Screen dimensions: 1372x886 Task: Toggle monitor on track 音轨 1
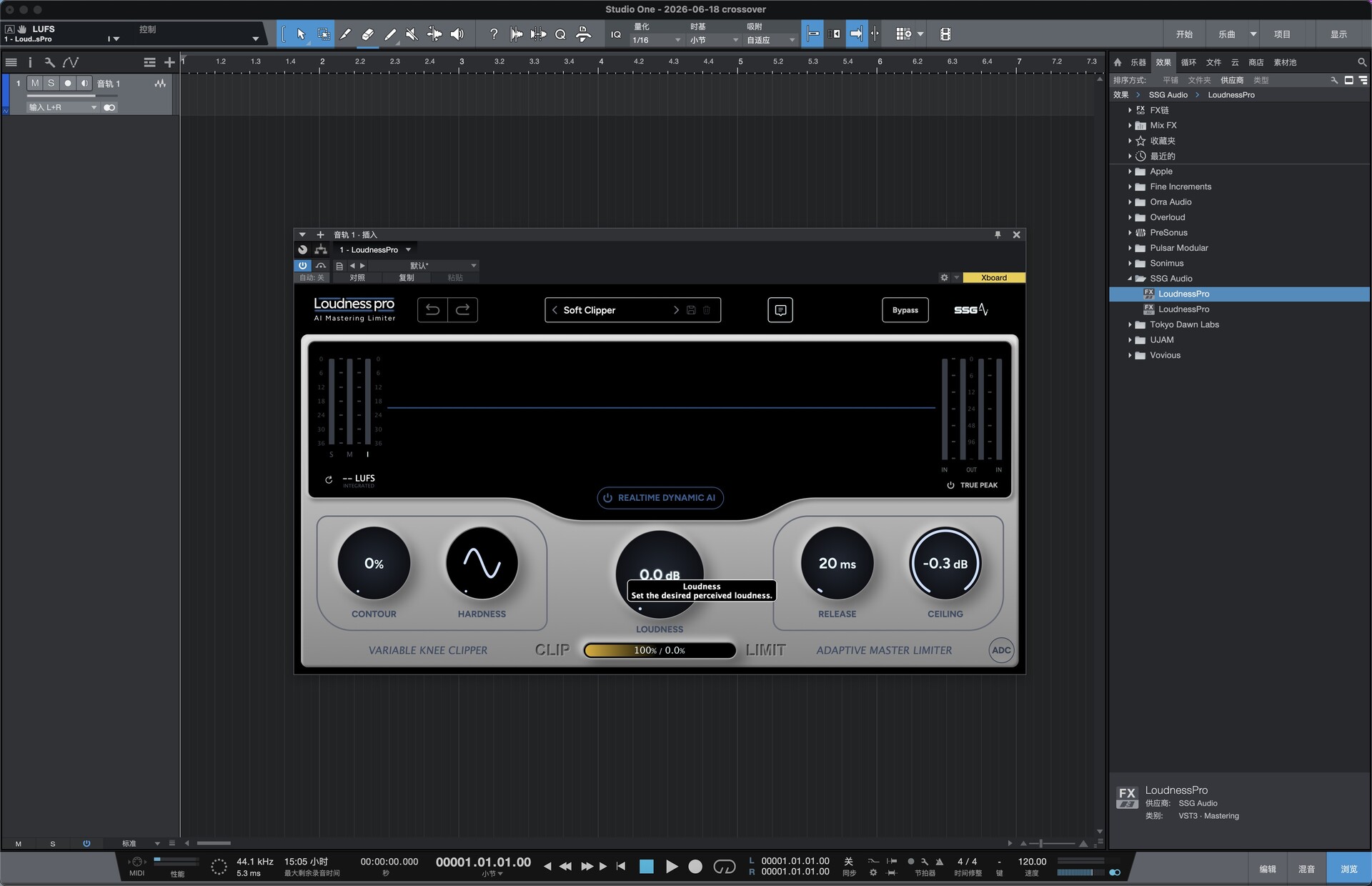(84, 84)
